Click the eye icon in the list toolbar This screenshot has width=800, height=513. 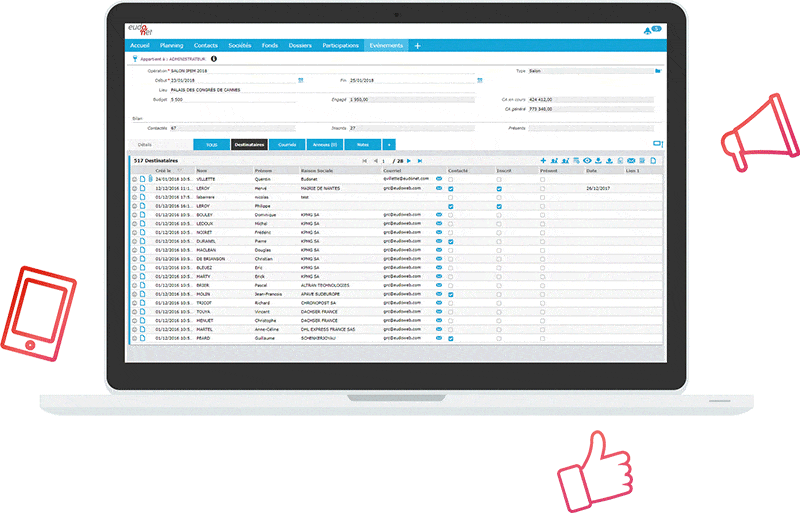point(587,161)
